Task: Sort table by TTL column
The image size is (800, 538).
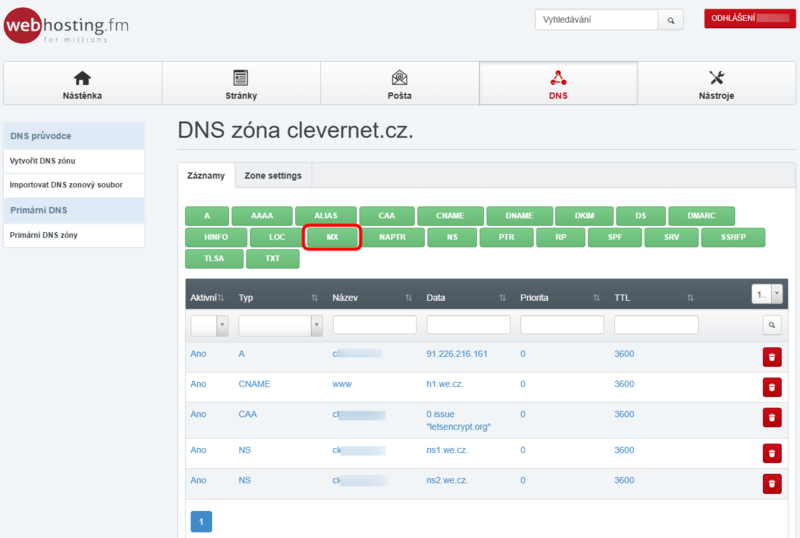Action: tap(654, 298)
